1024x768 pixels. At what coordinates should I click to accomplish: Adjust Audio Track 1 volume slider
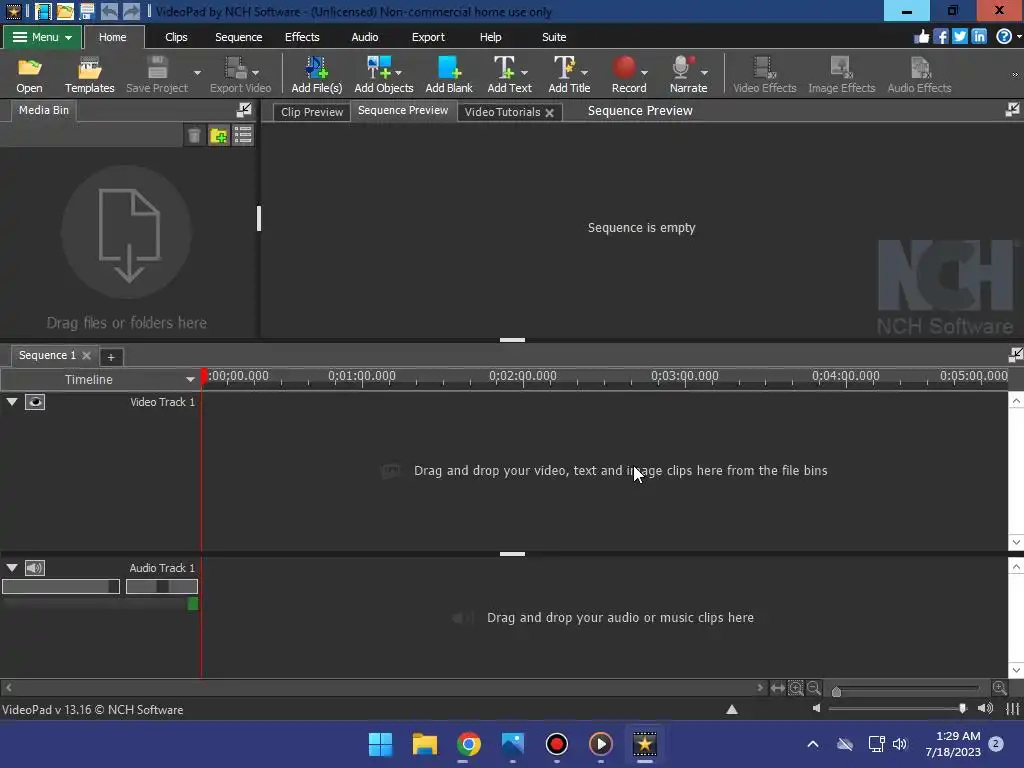coord(61,586)
